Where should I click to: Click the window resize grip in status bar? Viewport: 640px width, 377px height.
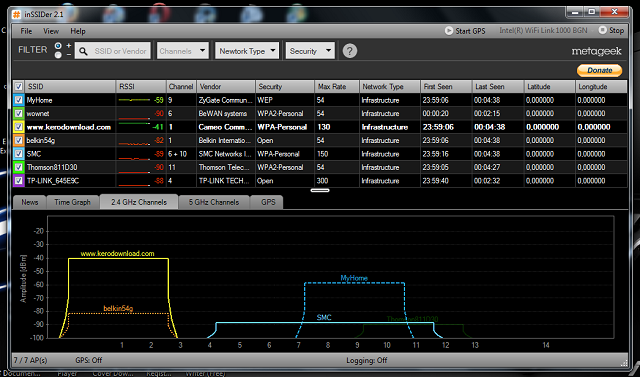624,362
